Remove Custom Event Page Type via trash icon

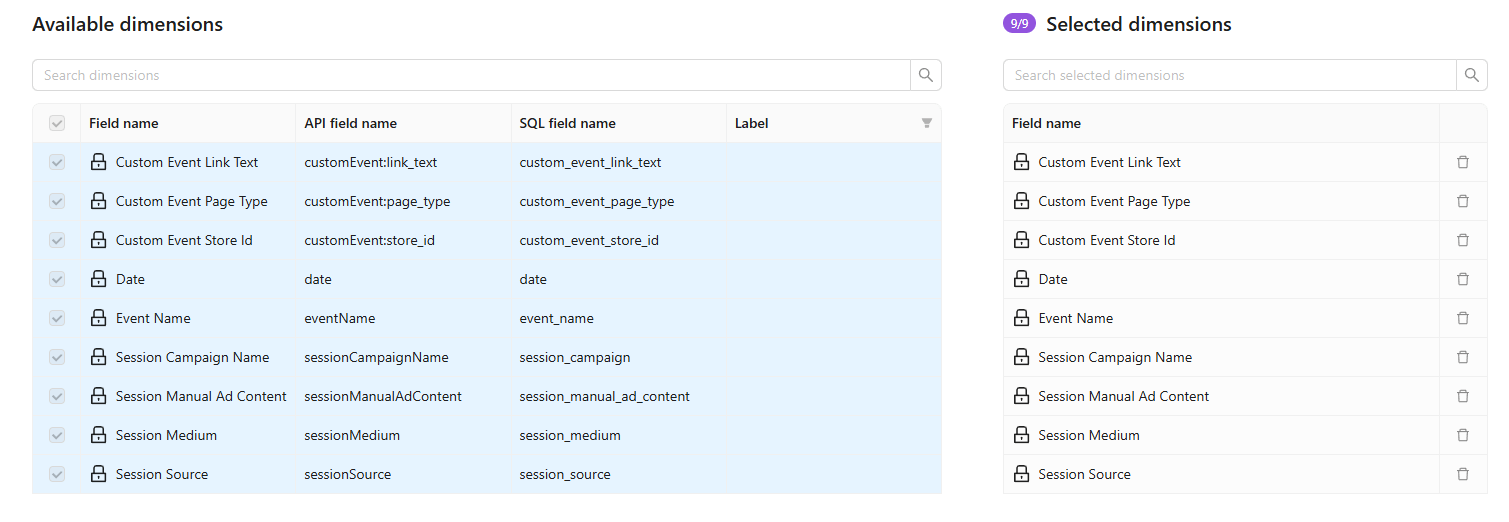pyautogui.click(x=1462, y=201)
